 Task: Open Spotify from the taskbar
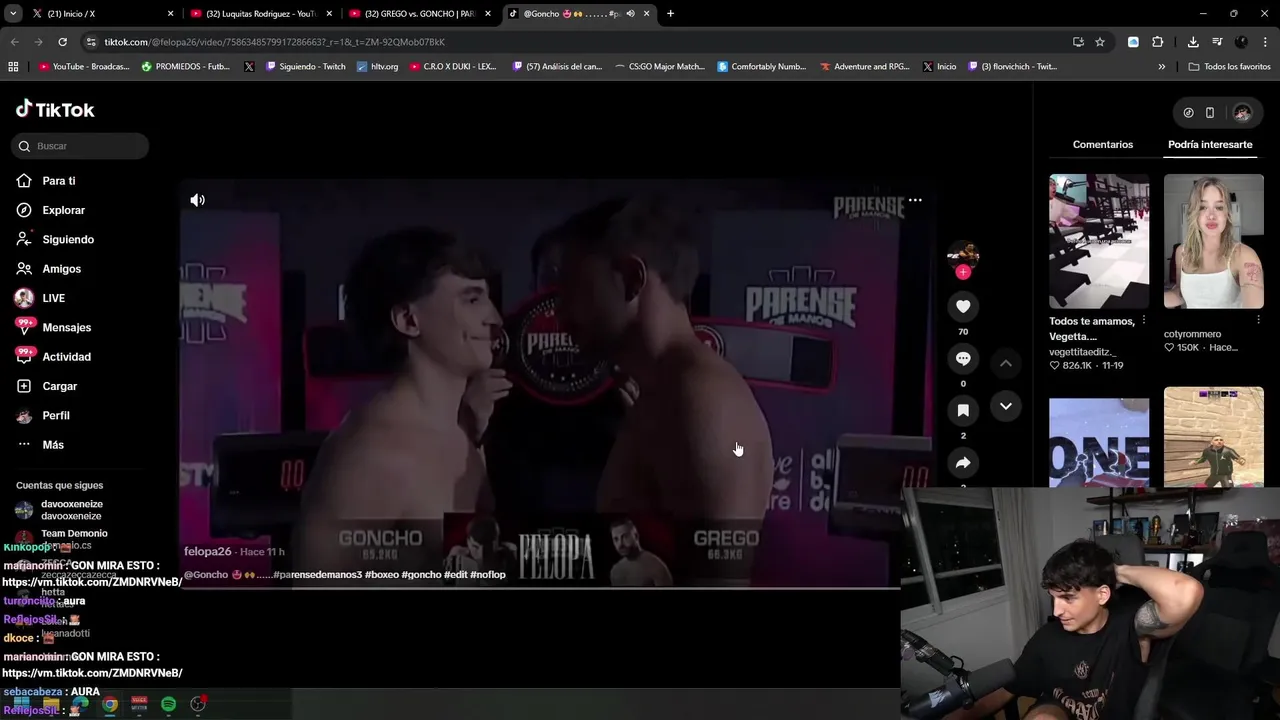(168, 704)
